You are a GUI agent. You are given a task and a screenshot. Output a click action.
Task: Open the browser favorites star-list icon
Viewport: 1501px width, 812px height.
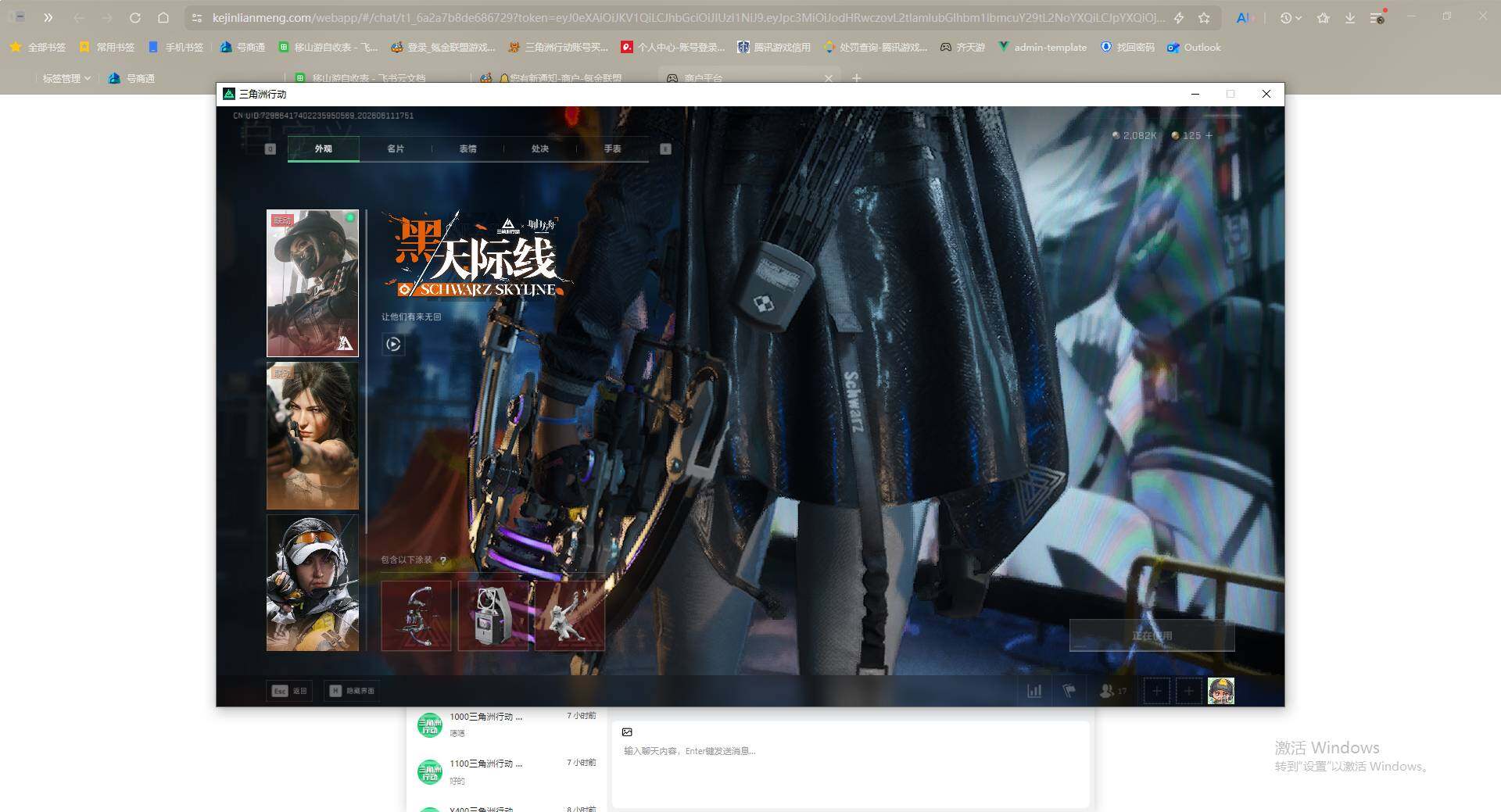tap(1323, 17)
